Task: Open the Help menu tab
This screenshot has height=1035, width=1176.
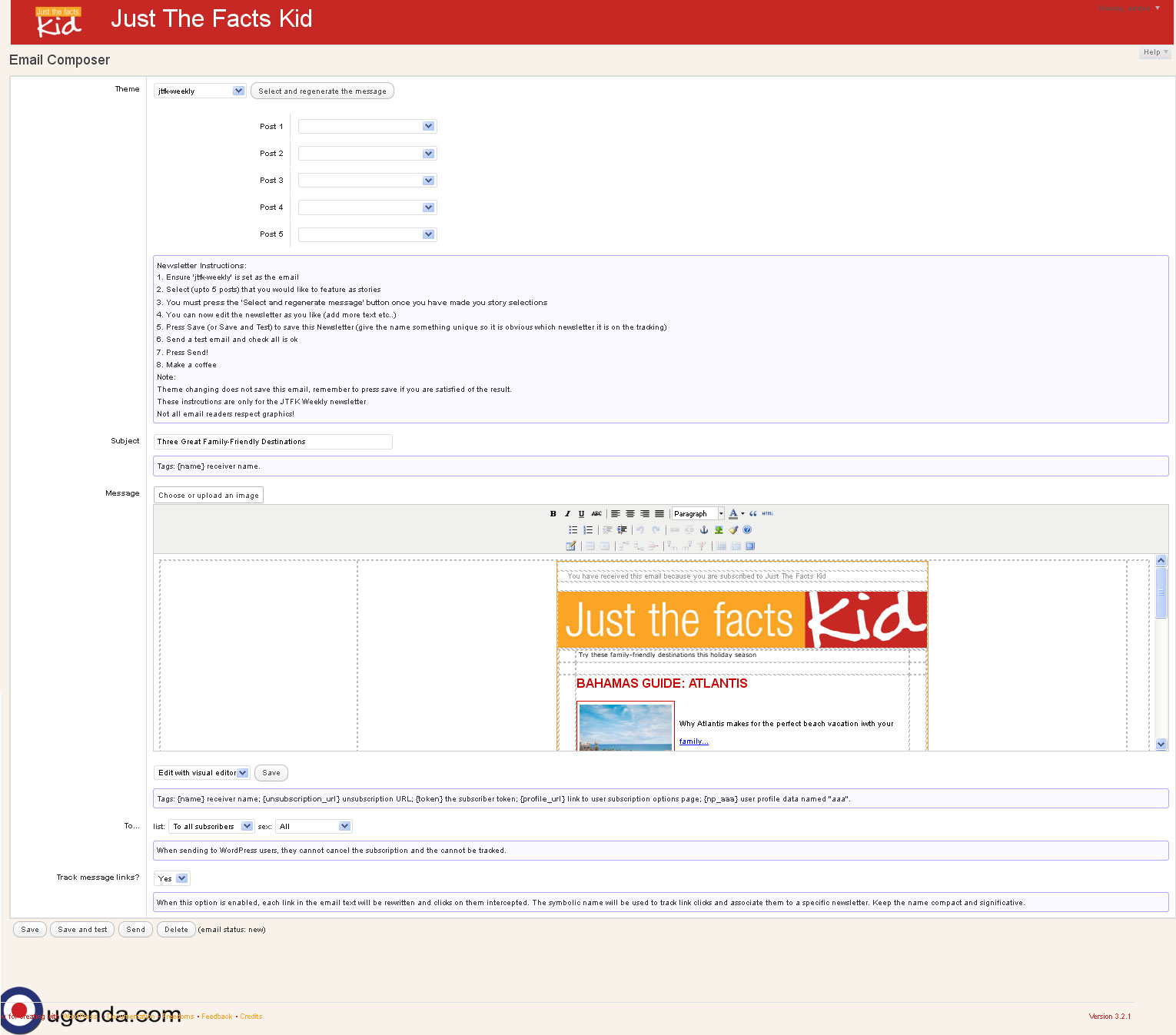Action: [1154, 52]
